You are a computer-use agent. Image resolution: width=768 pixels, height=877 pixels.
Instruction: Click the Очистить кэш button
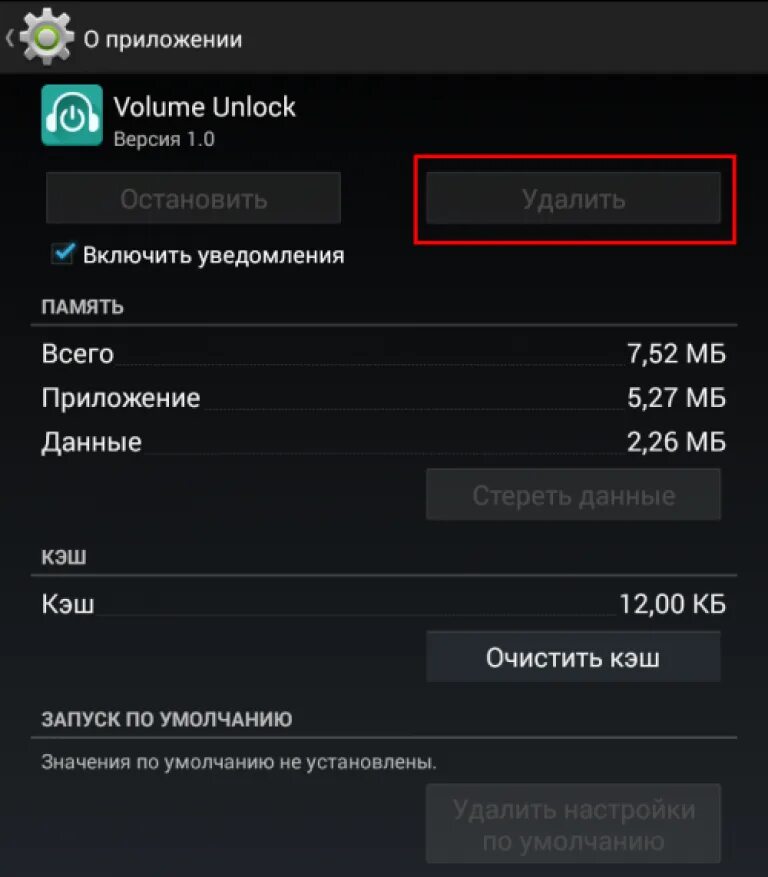pyautogui.click(x=573, y=657)
